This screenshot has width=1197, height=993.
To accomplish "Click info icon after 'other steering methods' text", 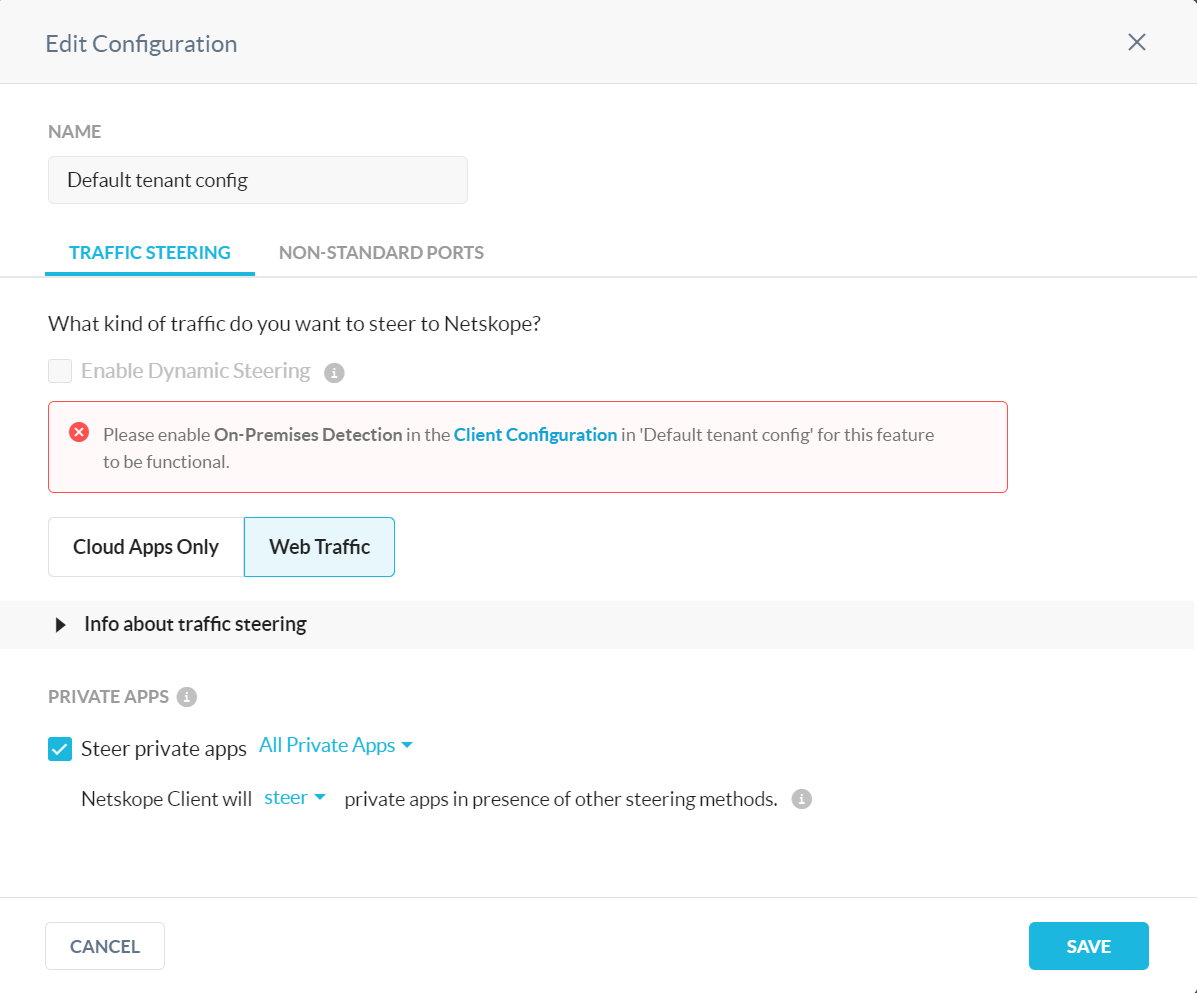I will click(x=801, y=799).
